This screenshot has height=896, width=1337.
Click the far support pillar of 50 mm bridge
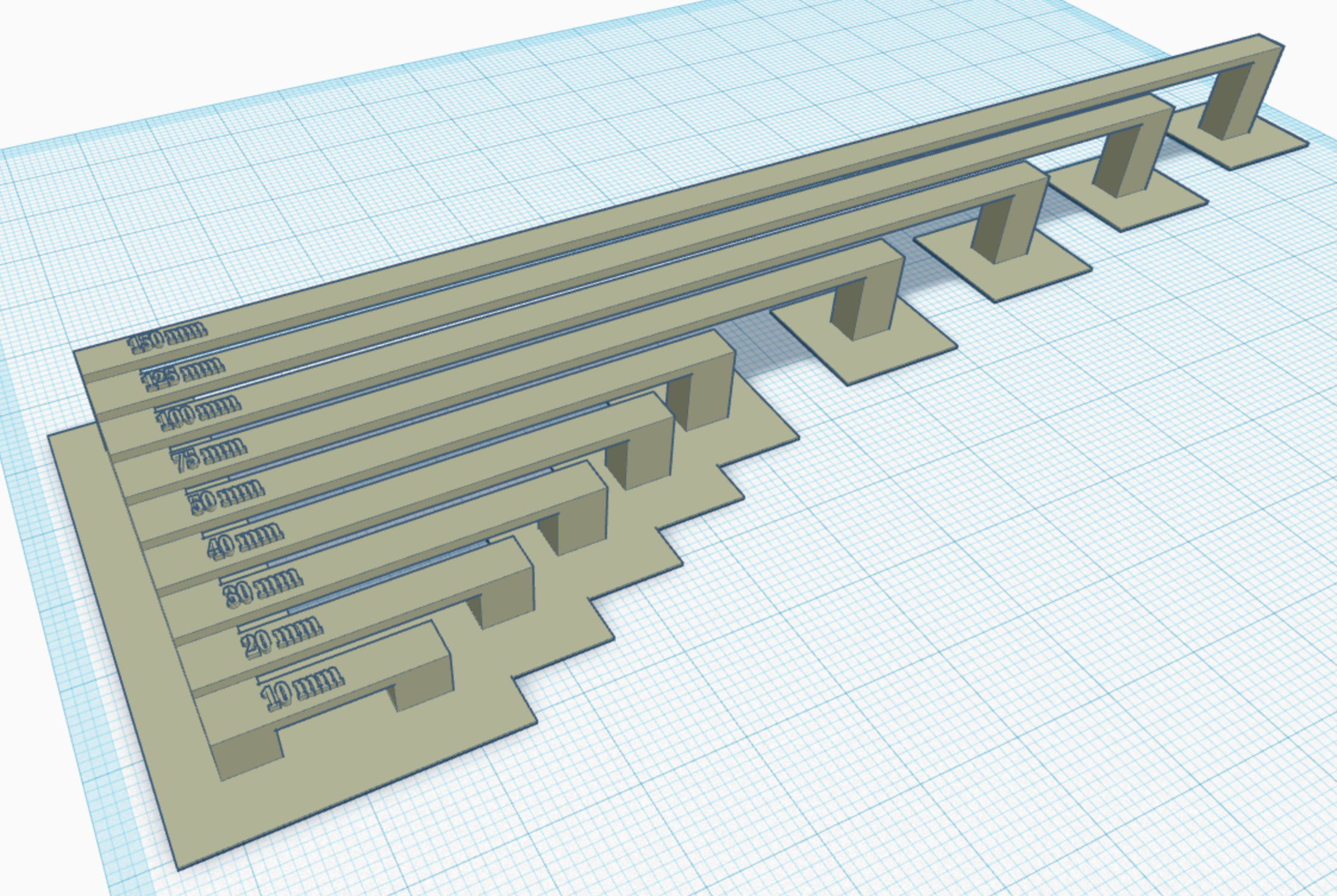(702, 393)
